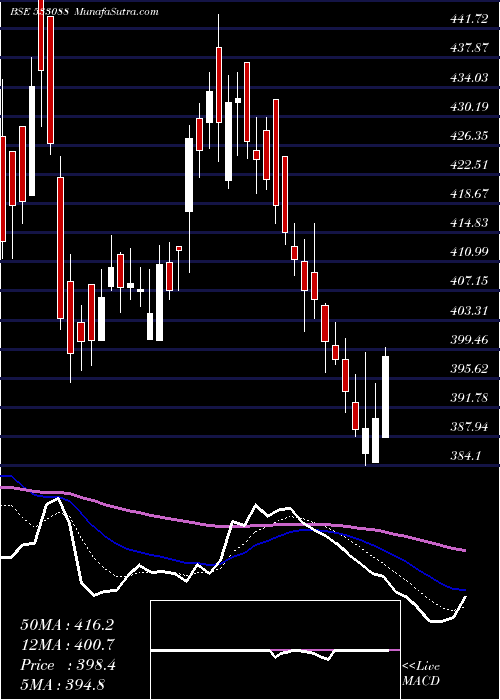Click the MunafaSutra.com text at the top

[117, 12]
